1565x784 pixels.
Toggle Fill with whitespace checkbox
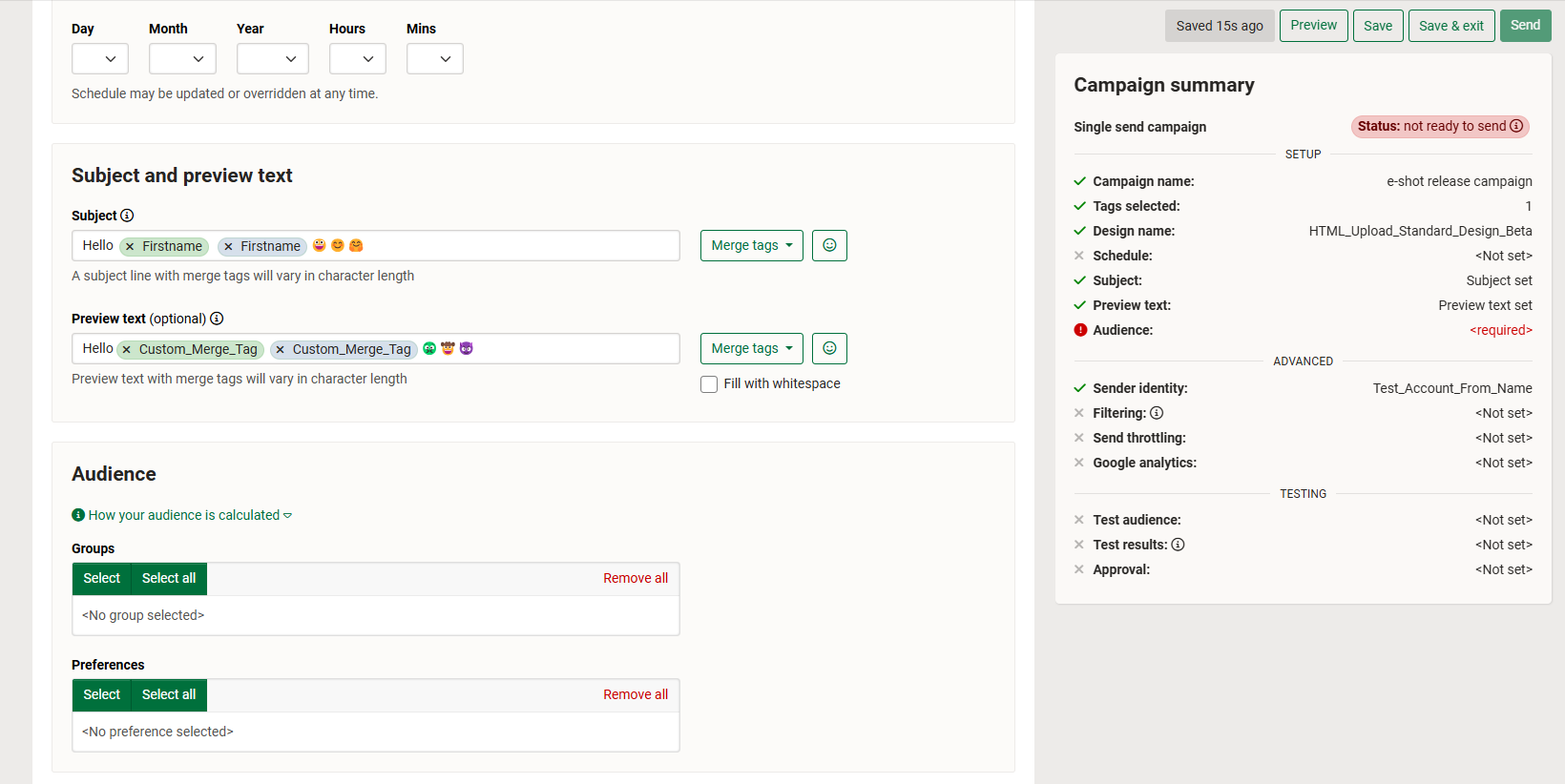[x=709, y=384]
